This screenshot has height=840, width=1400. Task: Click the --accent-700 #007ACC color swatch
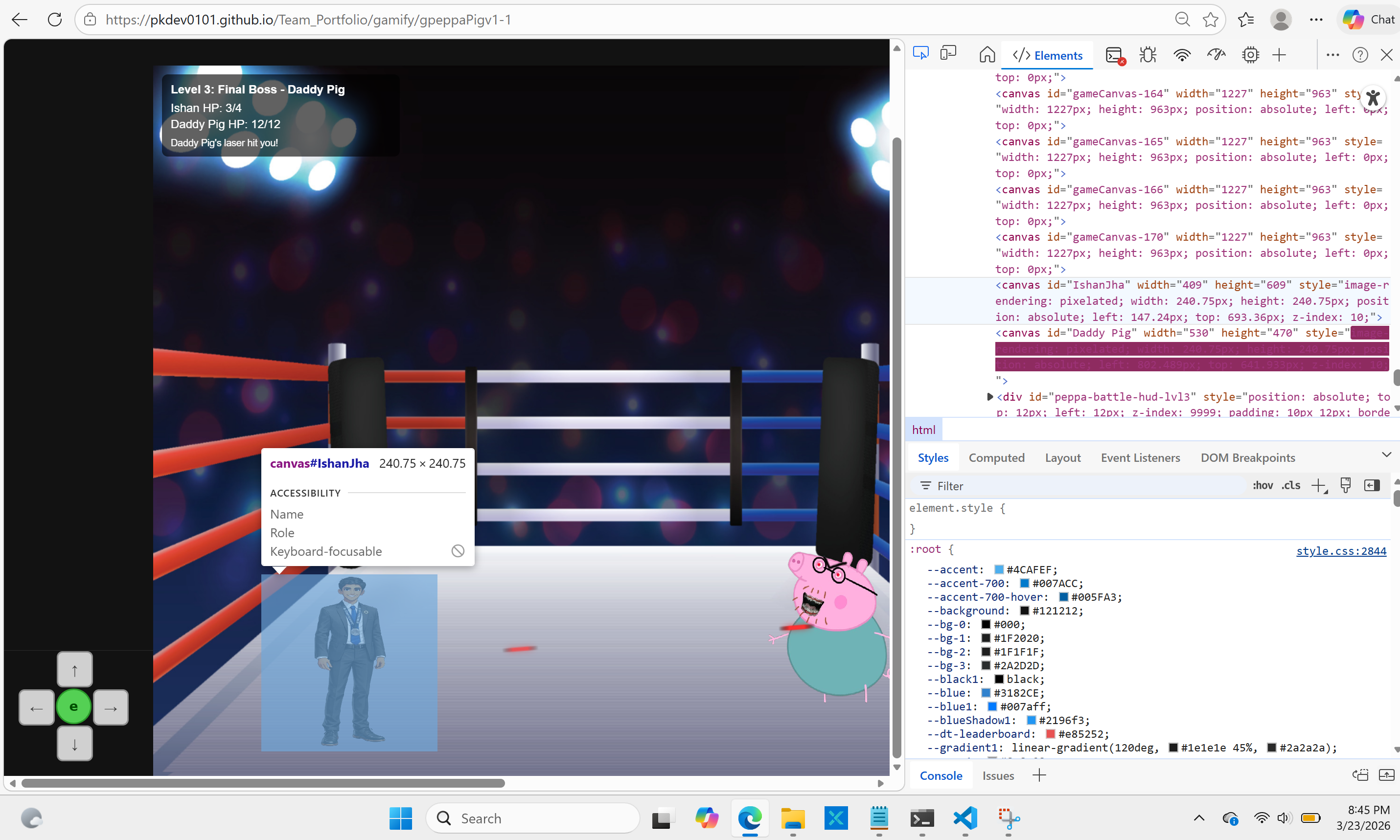1025,583
